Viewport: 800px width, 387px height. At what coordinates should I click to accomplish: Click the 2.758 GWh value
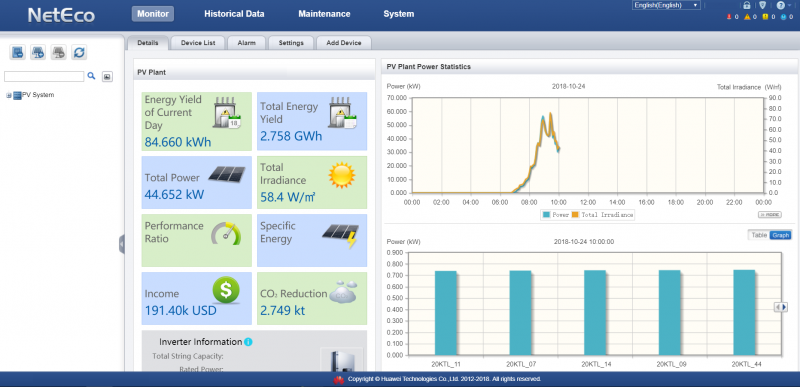coord(291,136)
